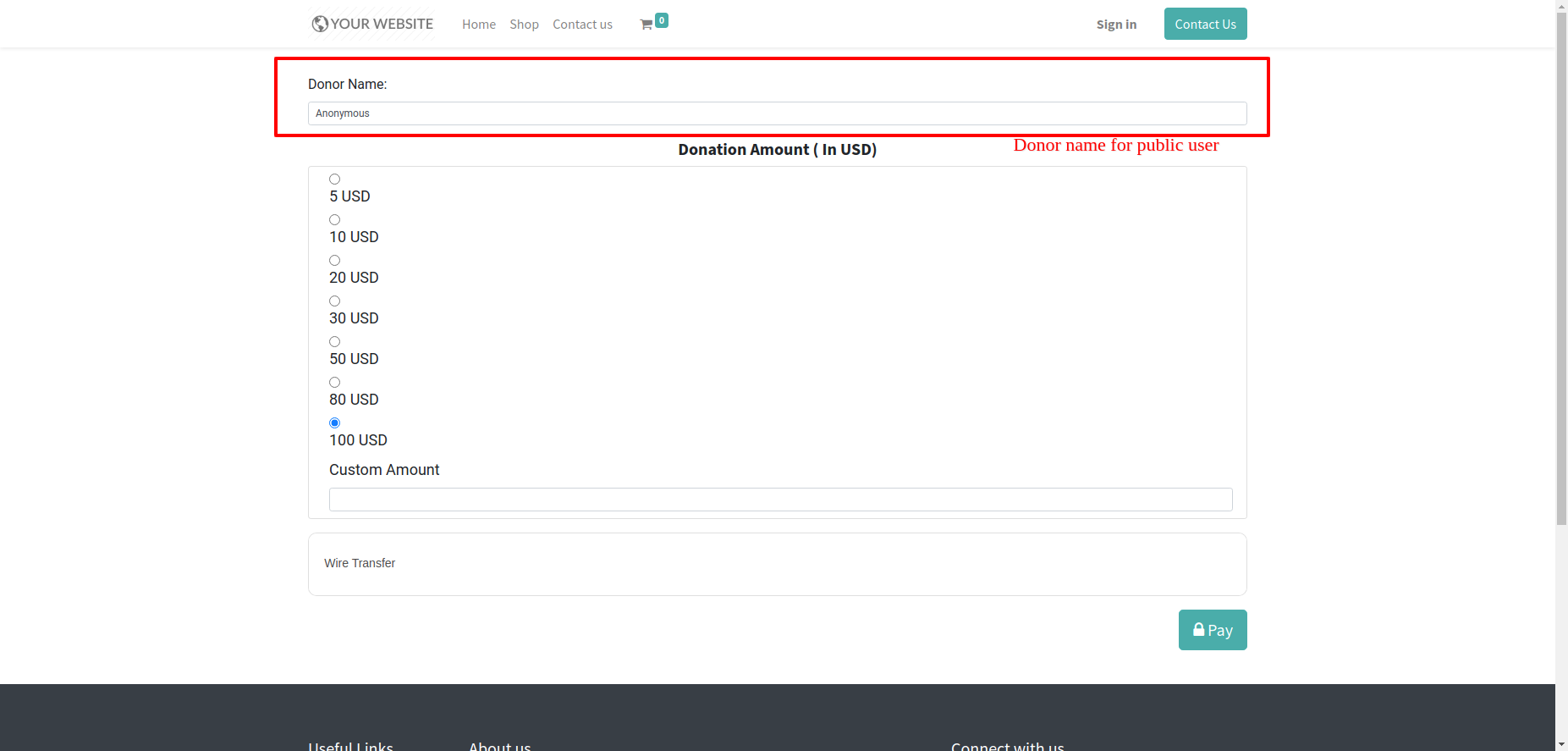Focus the Custom Amount input field
Screen dimensions: 1568x751
point(780,500)
